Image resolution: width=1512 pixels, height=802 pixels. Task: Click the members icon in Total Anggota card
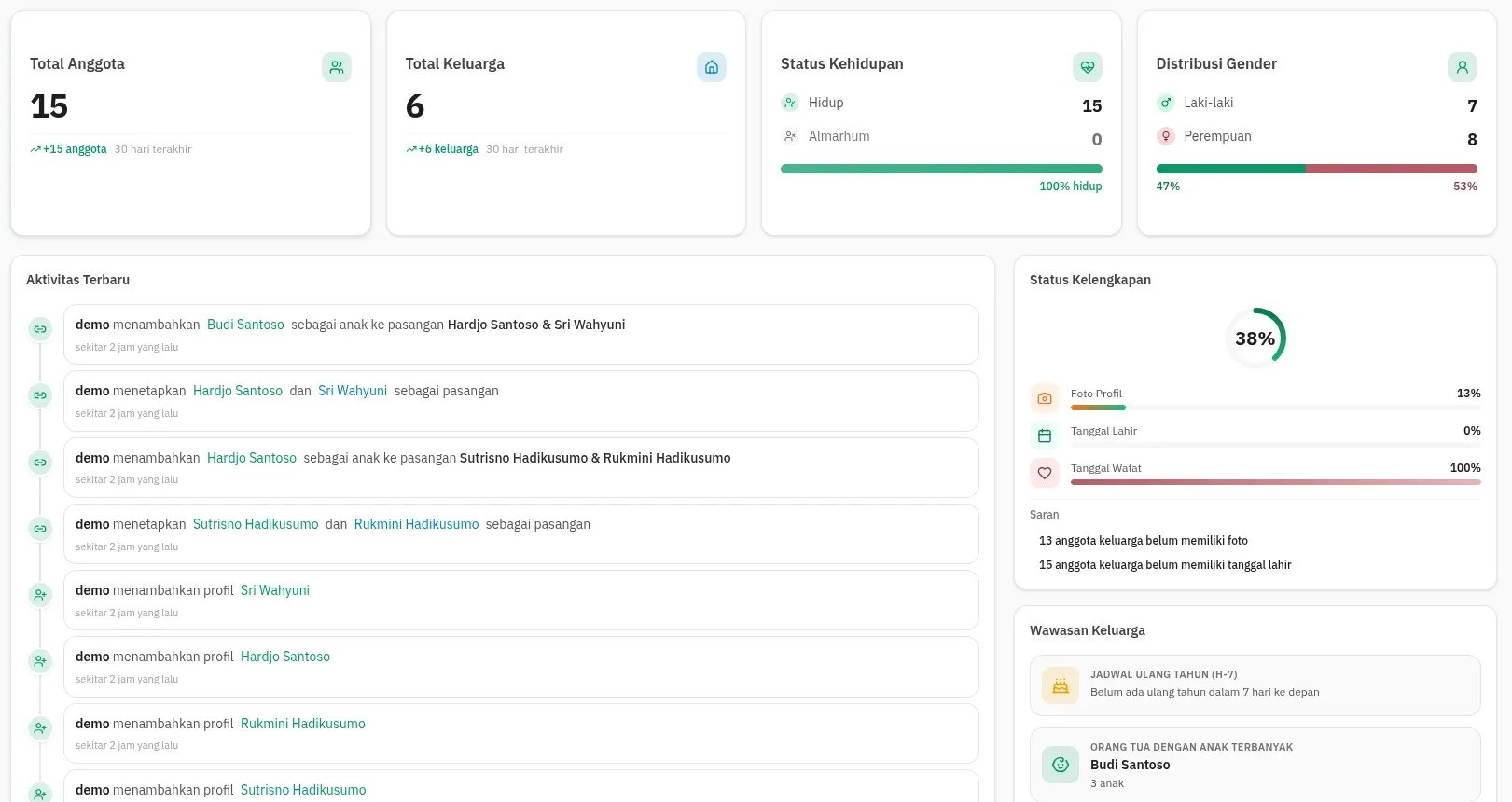tap(337, 67)
